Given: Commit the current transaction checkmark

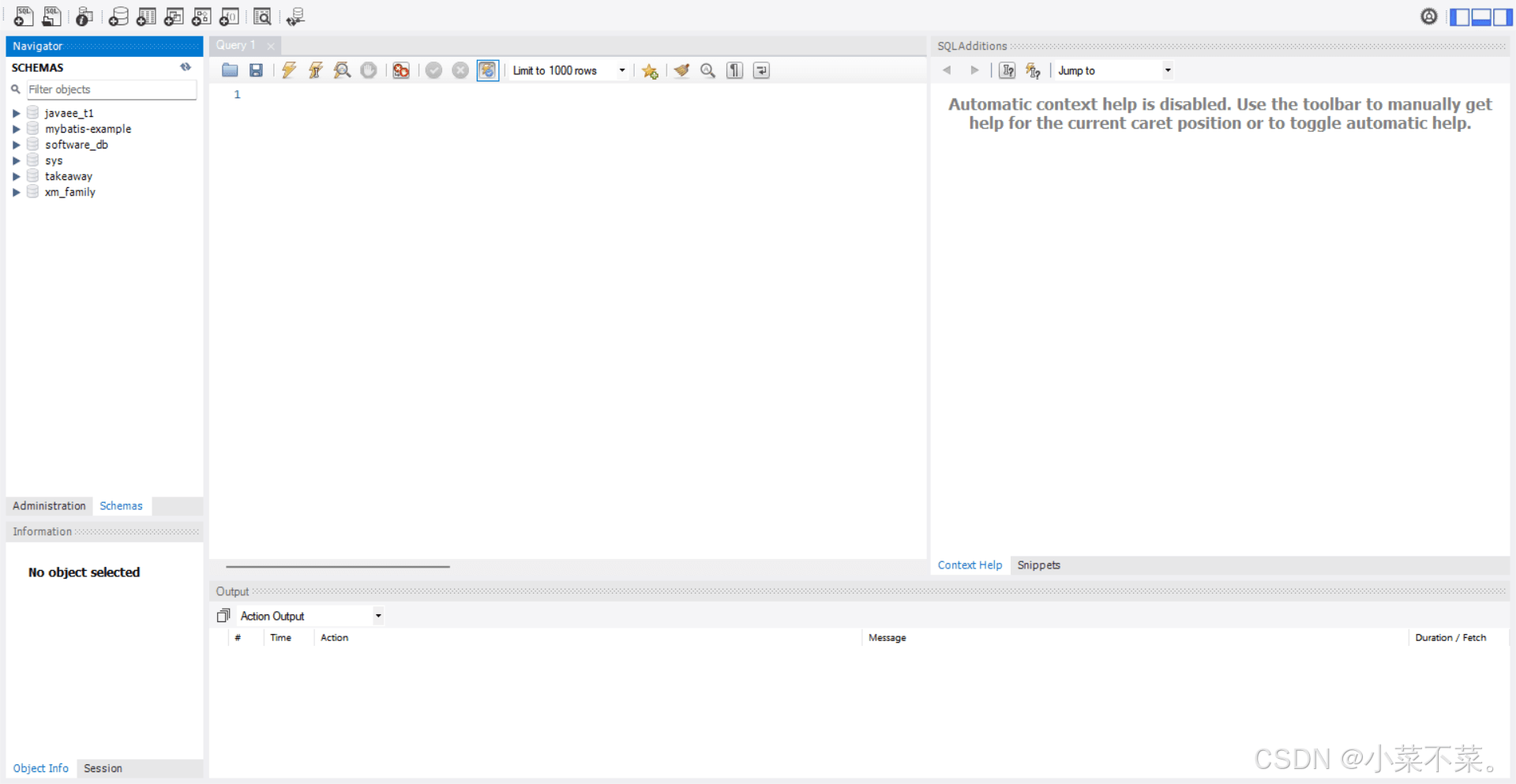Looking at the screenshot, I should click(x=433, y=70).
